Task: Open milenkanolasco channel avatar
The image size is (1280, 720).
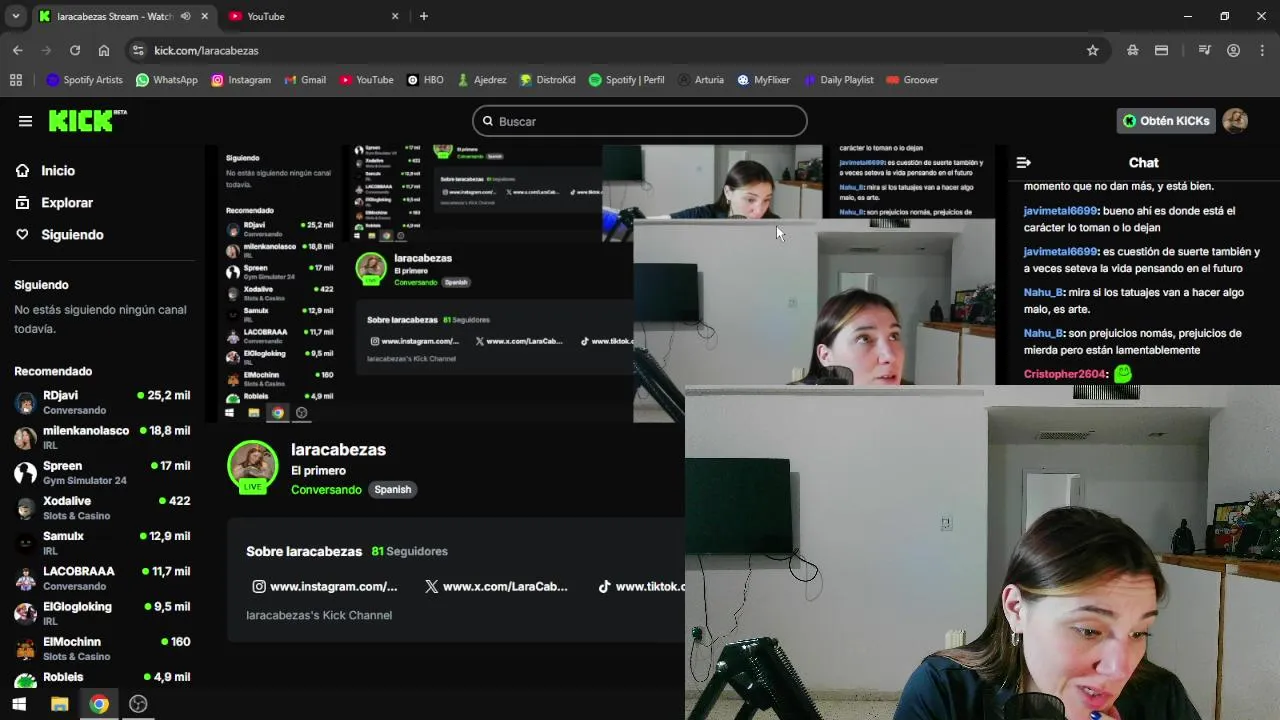Action: [25, 438]
